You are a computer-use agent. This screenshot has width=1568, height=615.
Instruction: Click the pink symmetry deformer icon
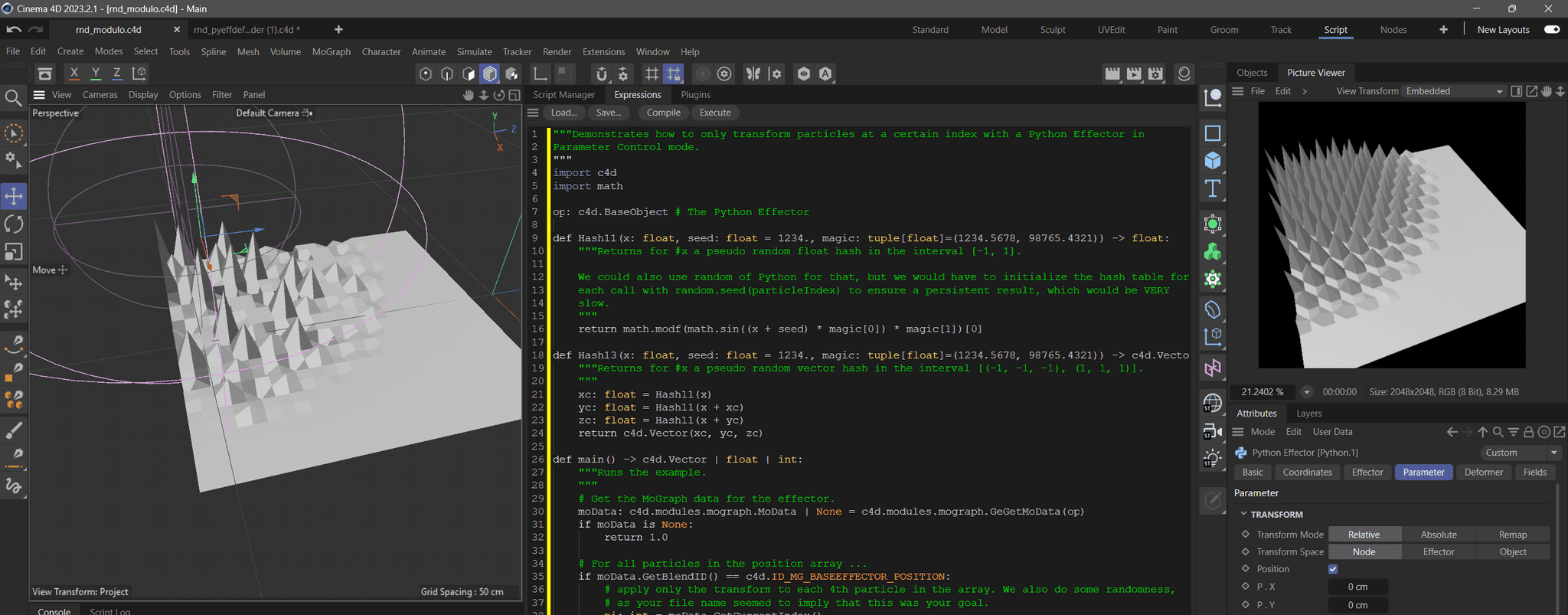pos(1213,368)
